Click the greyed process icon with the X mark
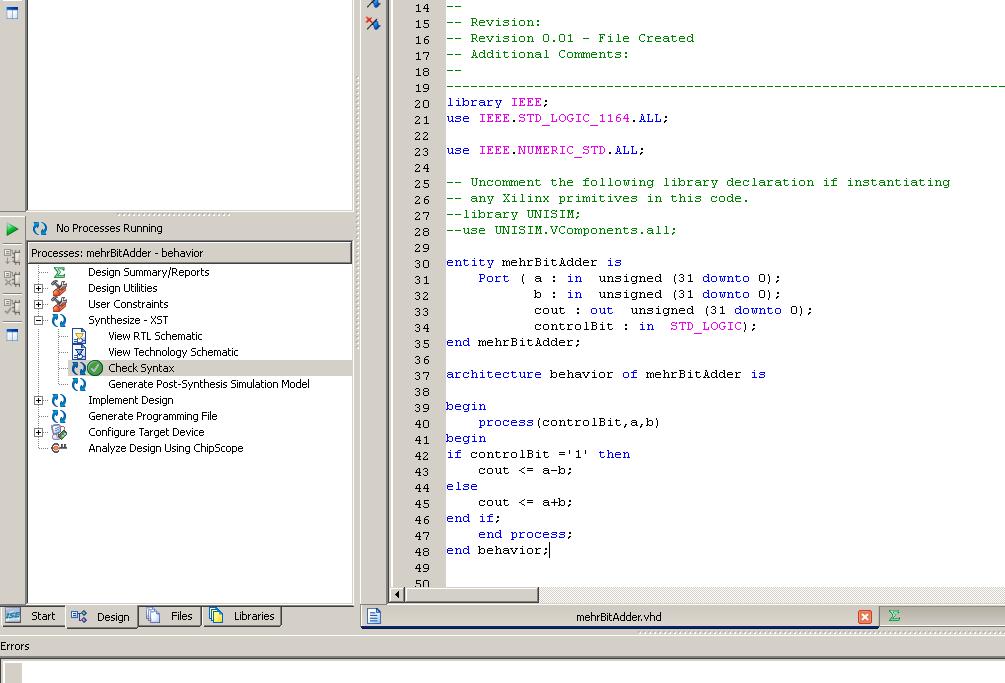The height and width of the screenshot is (683, 1005). tap(12, 279)
